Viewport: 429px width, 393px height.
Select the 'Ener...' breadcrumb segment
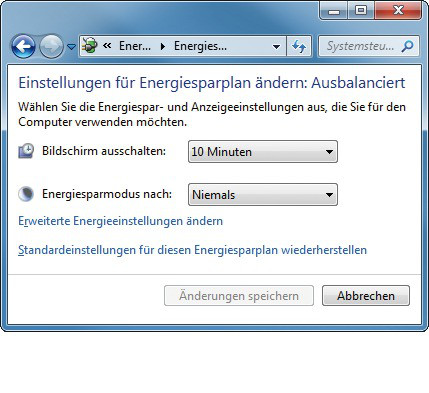coord(135,46)
